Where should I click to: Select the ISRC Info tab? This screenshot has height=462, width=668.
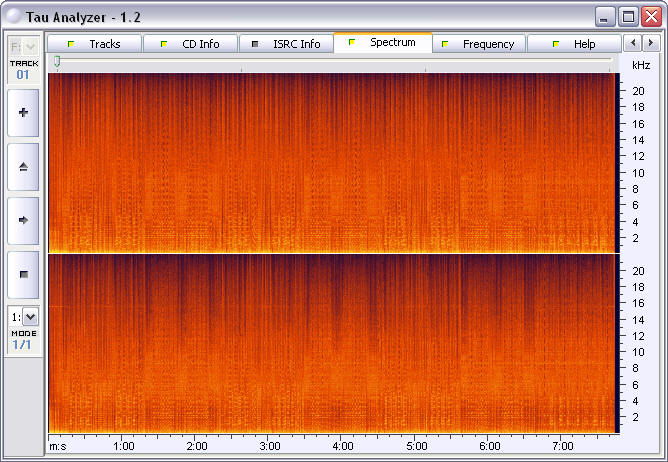pos(286,44)
